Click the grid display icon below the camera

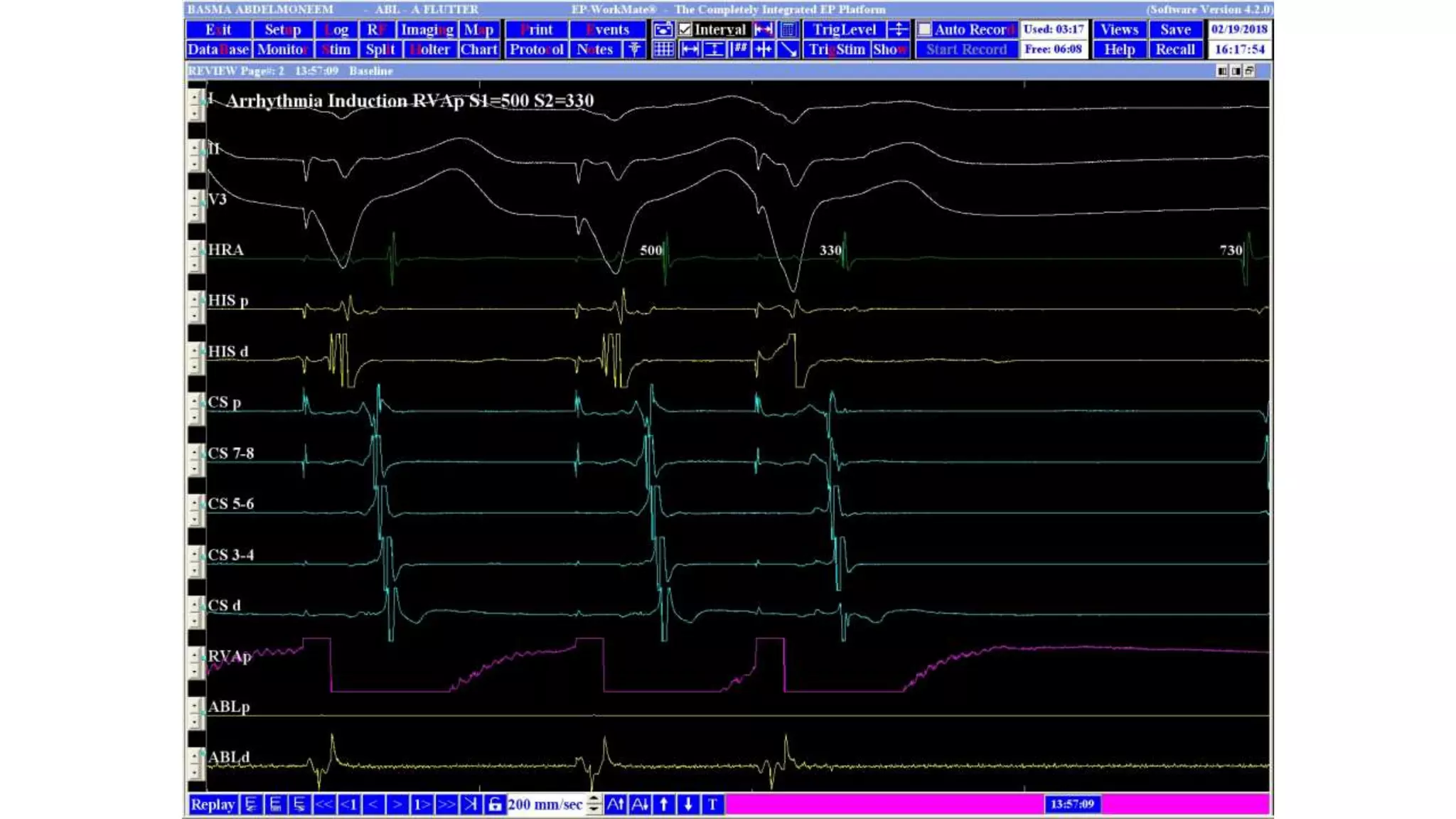pyautogui.click(x=663, y=50)
